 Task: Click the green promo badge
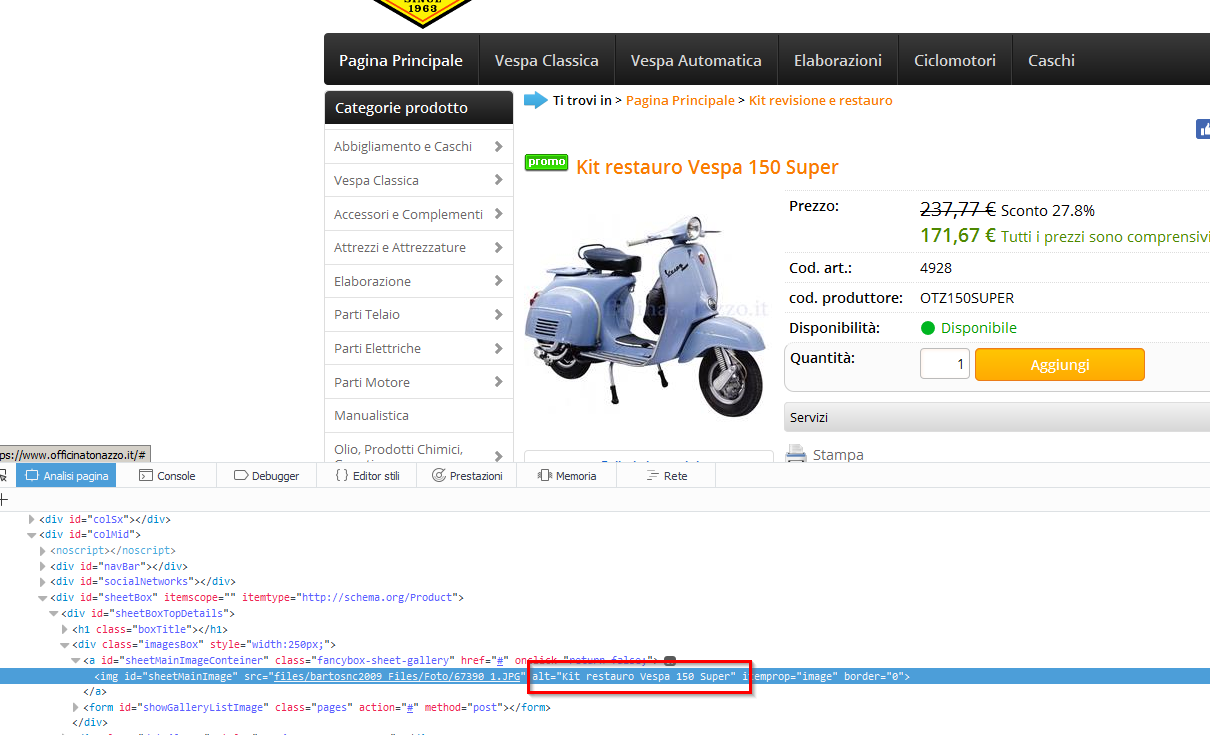pos(546,162)
